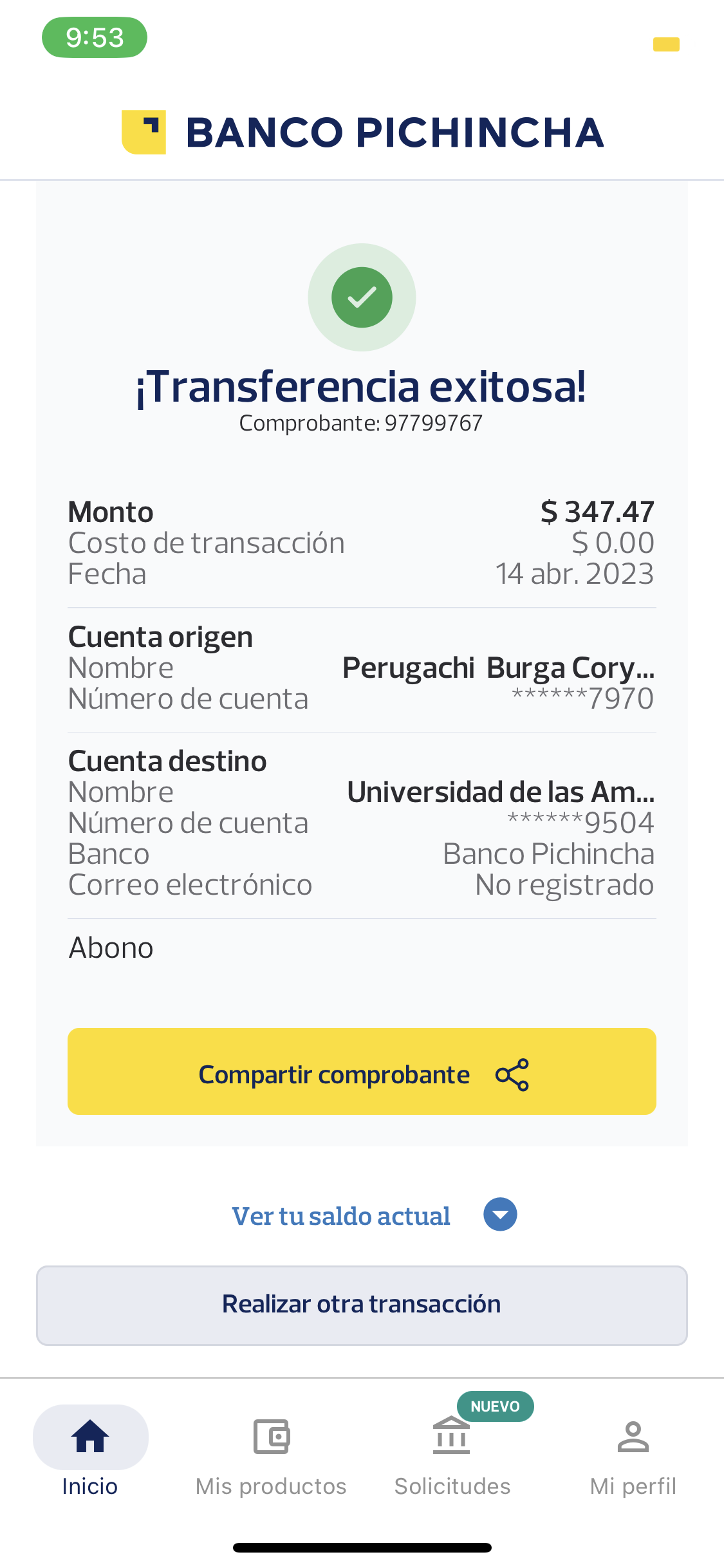724x1568 pixels.
Task: Open the Mis productos tab label
Action: pos(271,1486)
